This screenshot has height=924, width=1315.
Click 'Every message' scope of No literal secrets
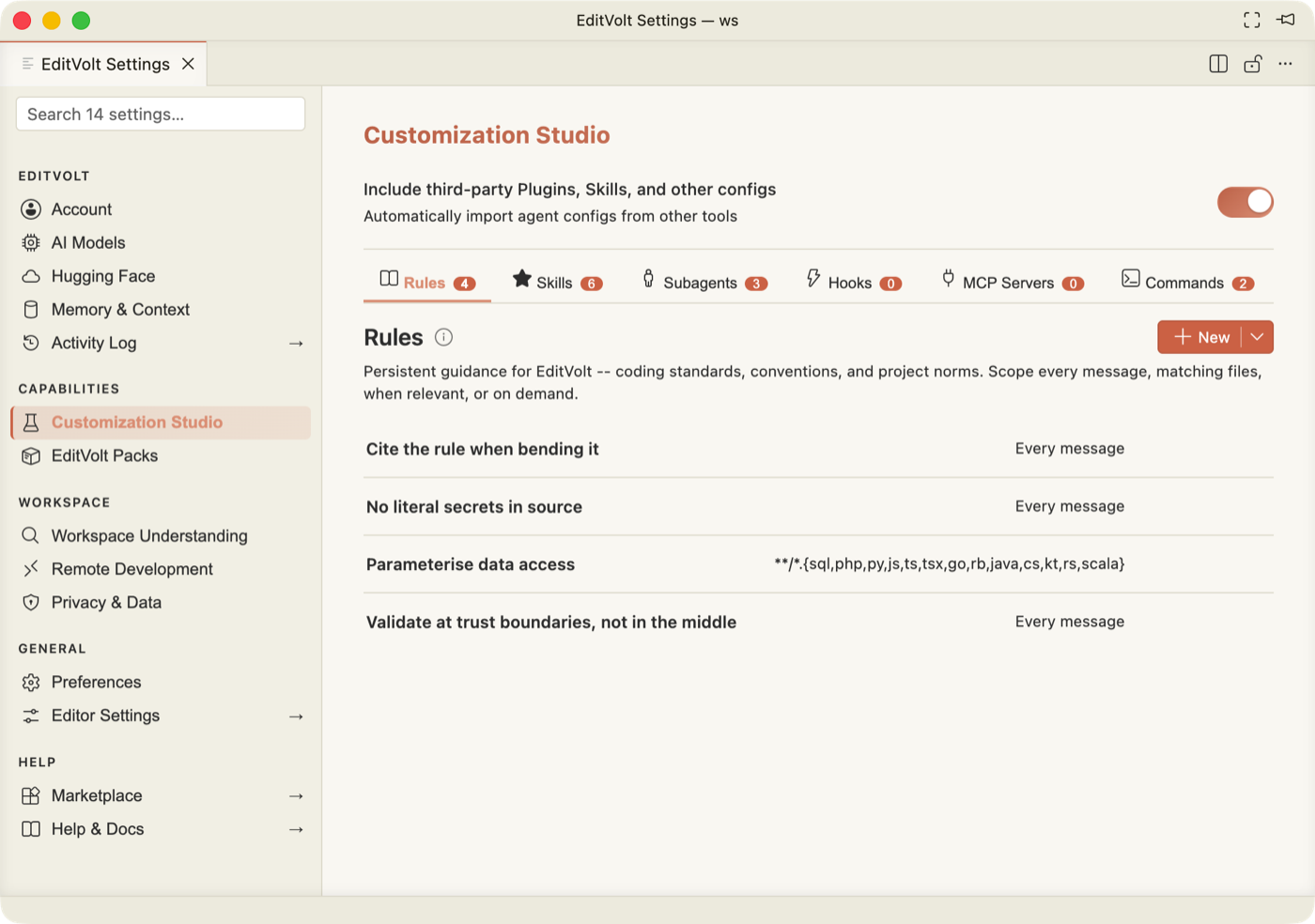(x=1070, y=506)
